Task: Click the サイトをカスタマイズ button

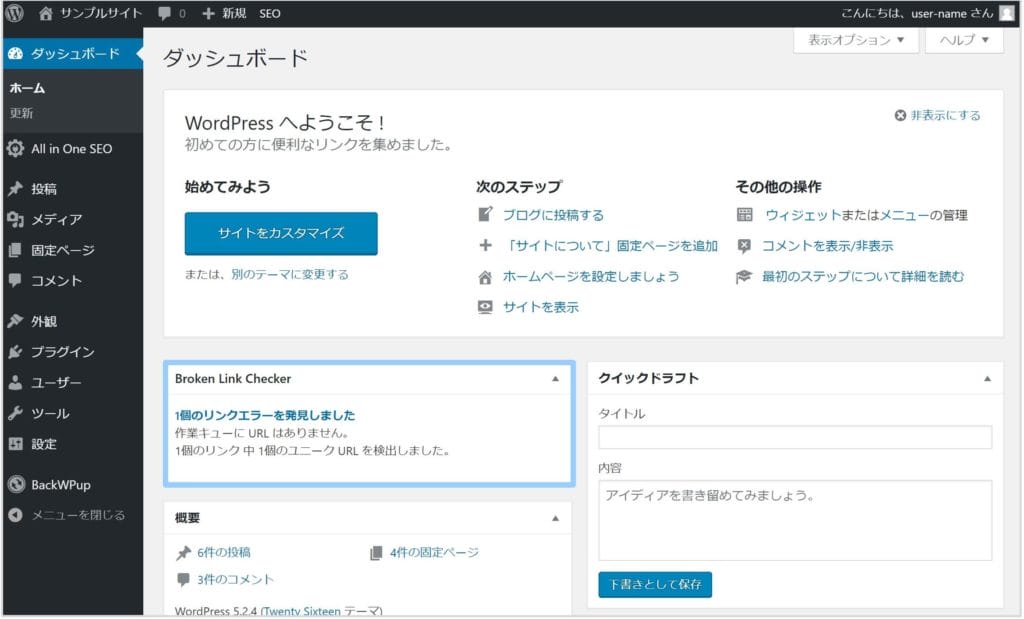Action: click(x=281, y=233)
